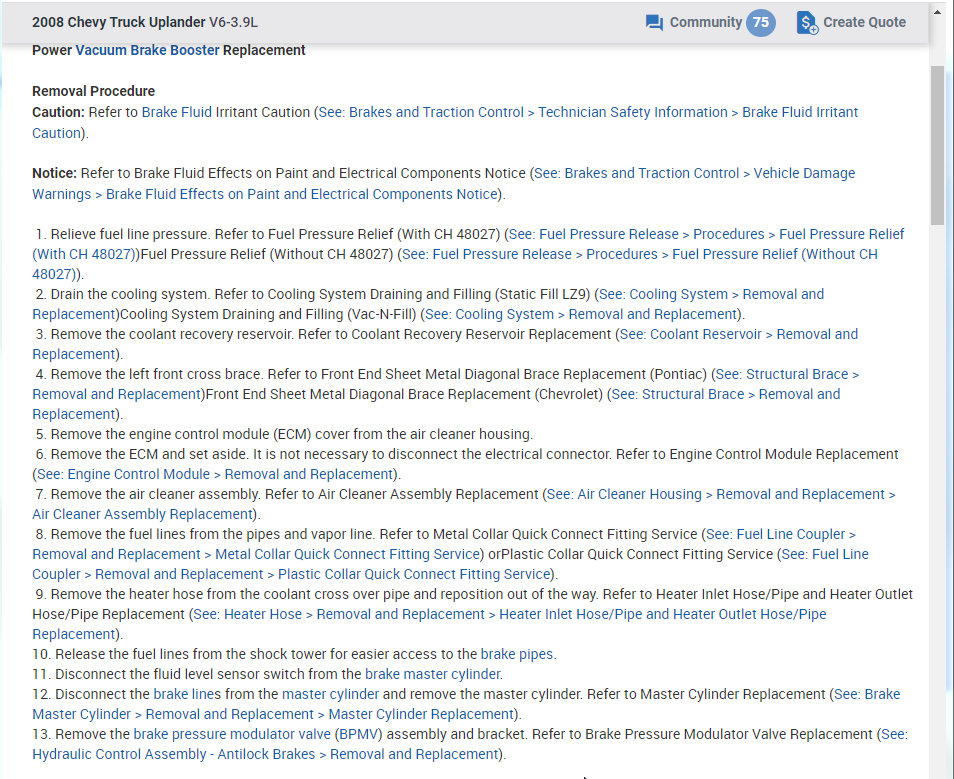Open Metal Collar Quick Connect Fitting Service link

[347, 554]
